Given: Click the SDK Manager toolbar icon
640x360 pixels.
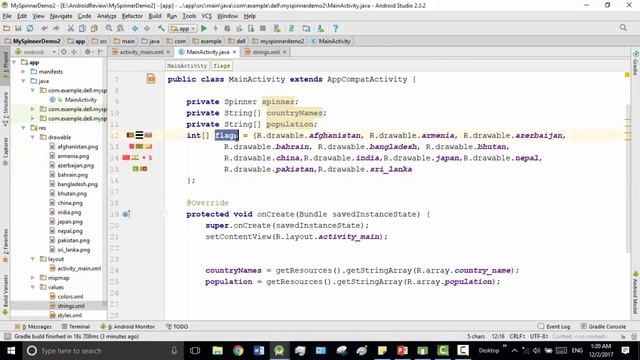Looking at the screenshot, I should [321, 29].
